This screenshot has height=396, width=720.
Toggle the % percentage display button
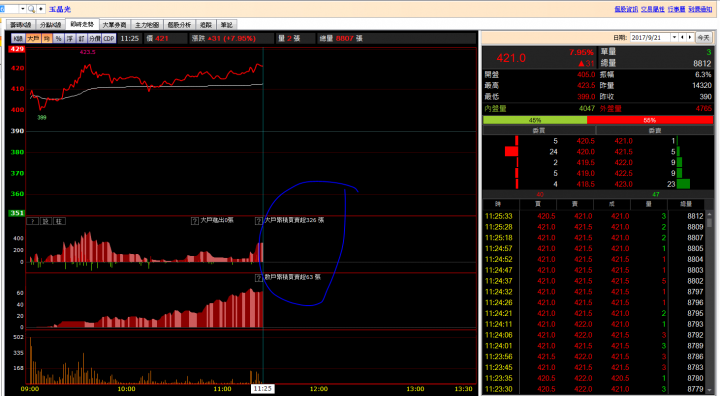[x=58, y=39]
